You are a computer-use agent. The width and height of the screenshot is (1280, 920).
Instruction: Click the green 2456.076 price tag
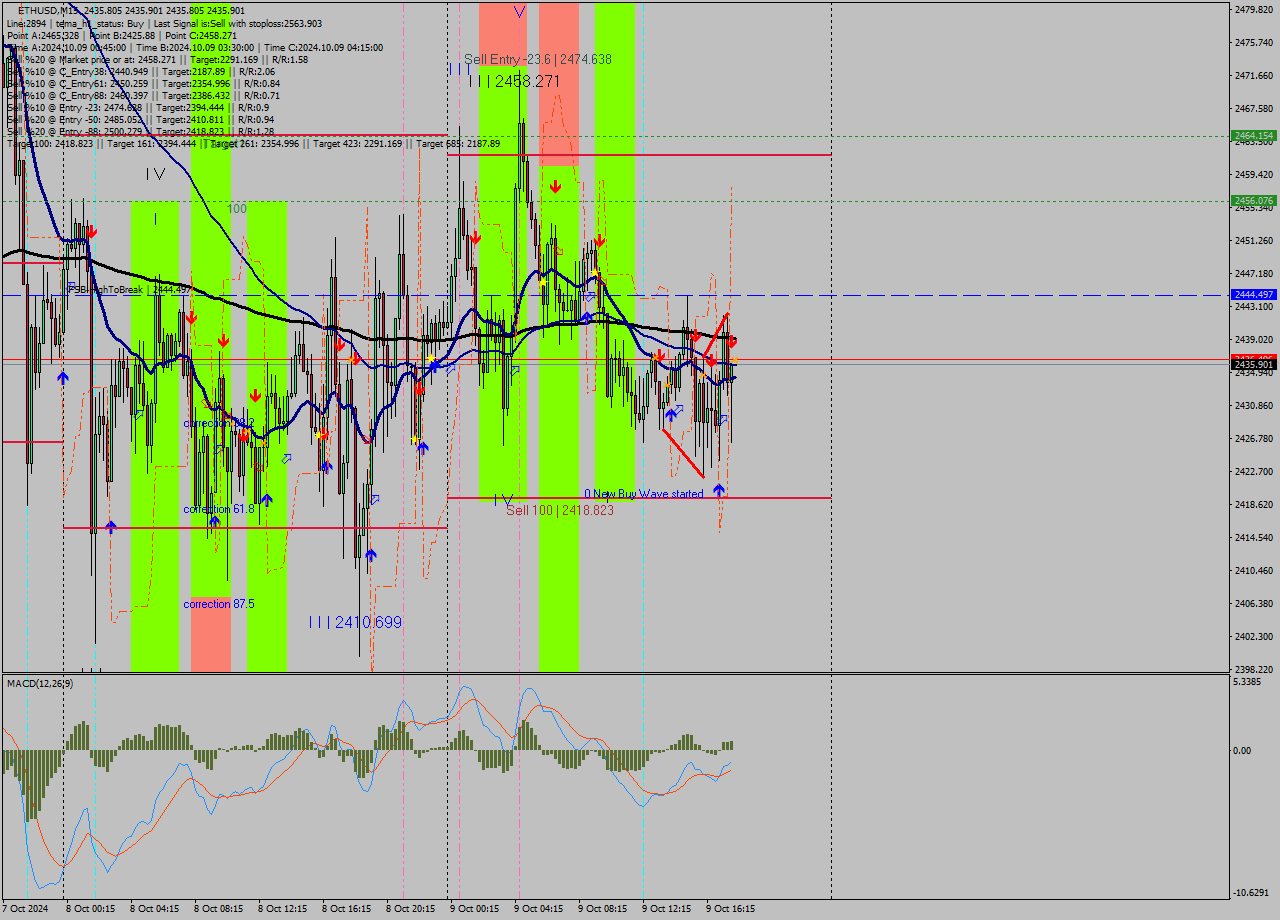1254,201
